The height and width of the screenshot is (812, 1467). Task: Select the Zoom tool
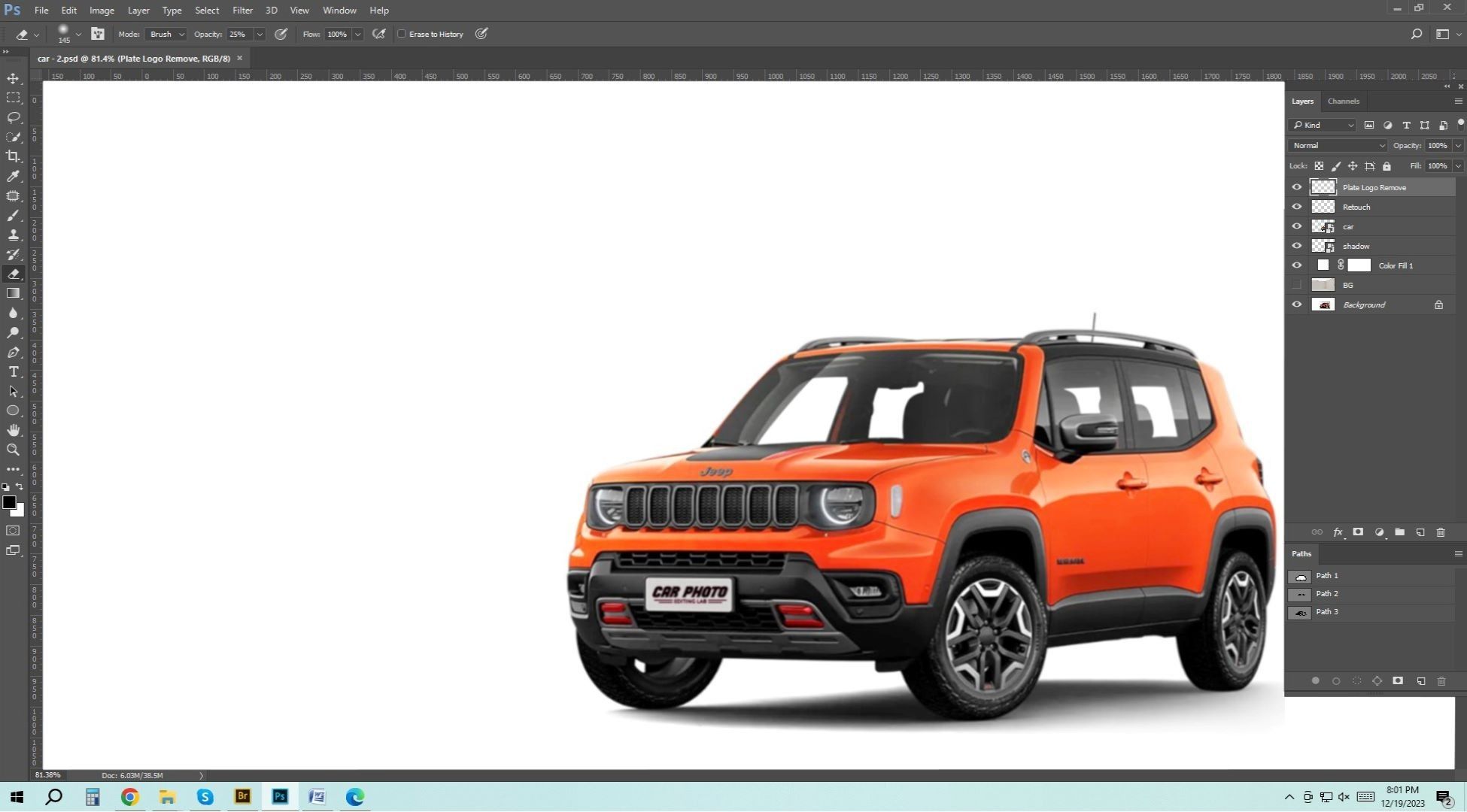pyautogui.click(x=13, y=450)
